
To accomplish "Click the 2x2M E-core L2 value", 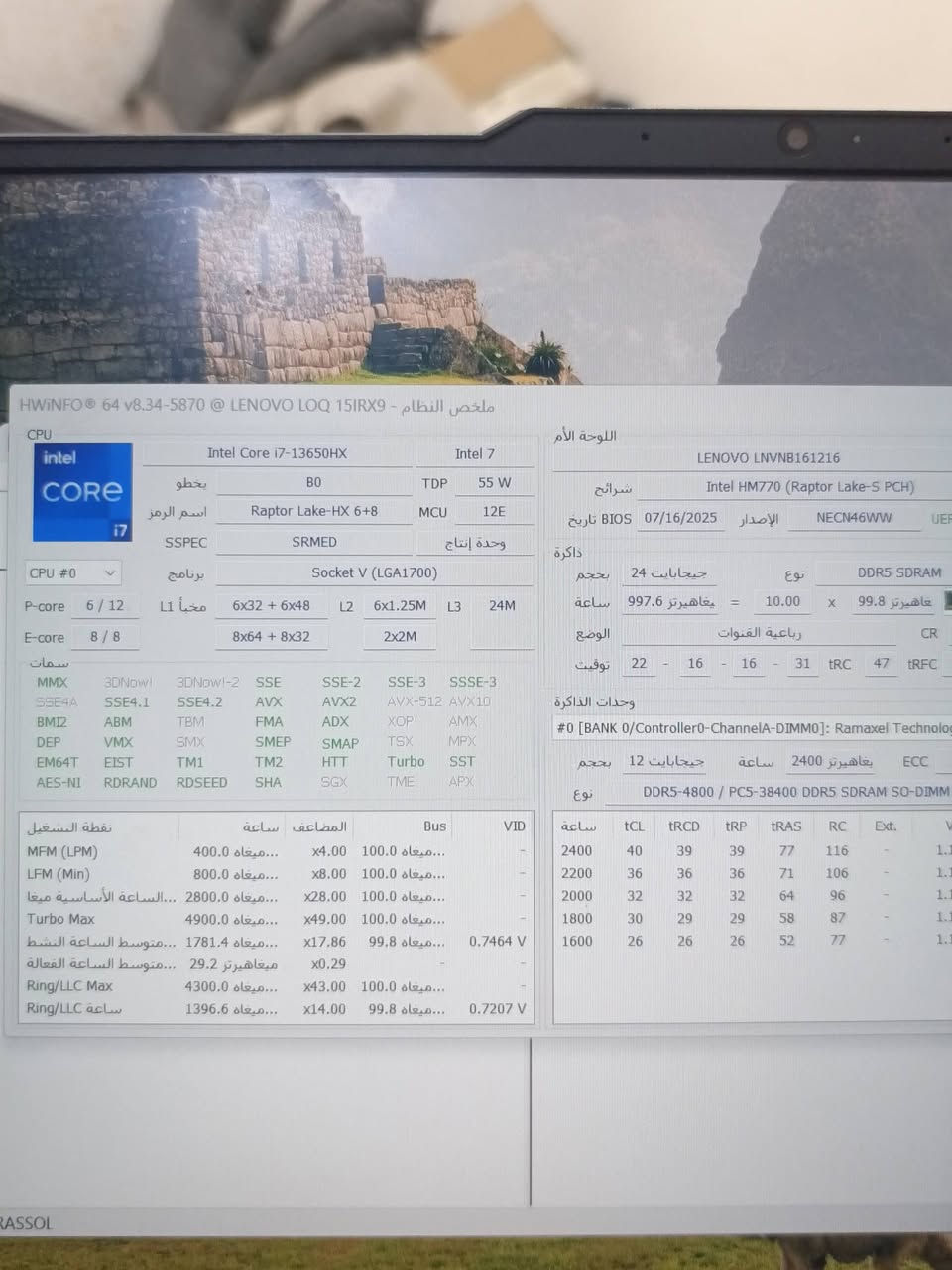I will click(400, 637).
